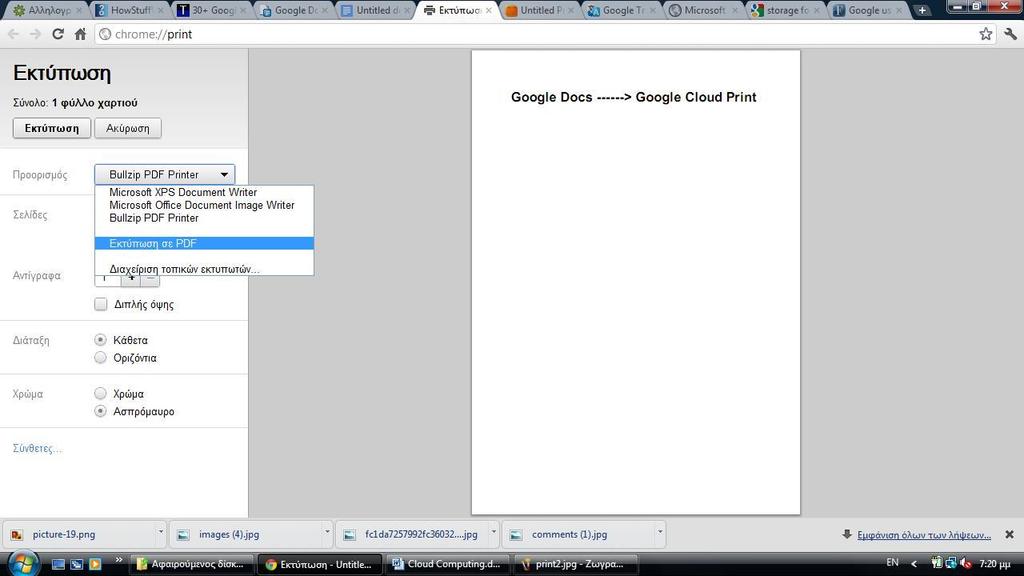Click network icon in system tray

pos(952,563)
